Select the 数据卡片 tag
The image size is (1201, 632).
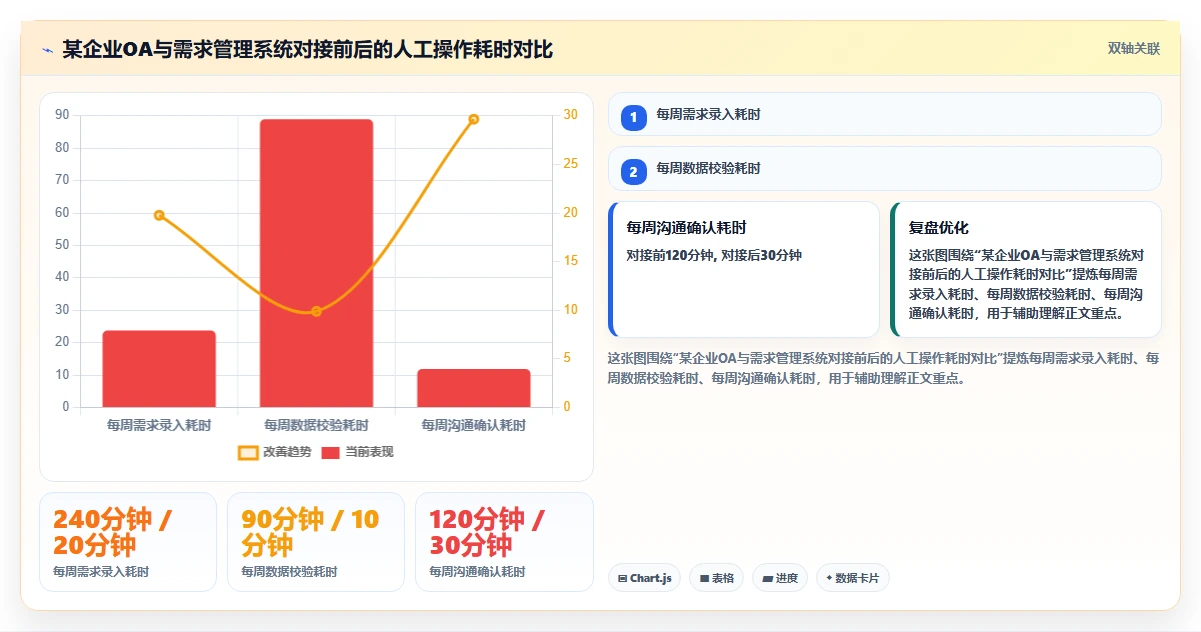click(852, 578)
